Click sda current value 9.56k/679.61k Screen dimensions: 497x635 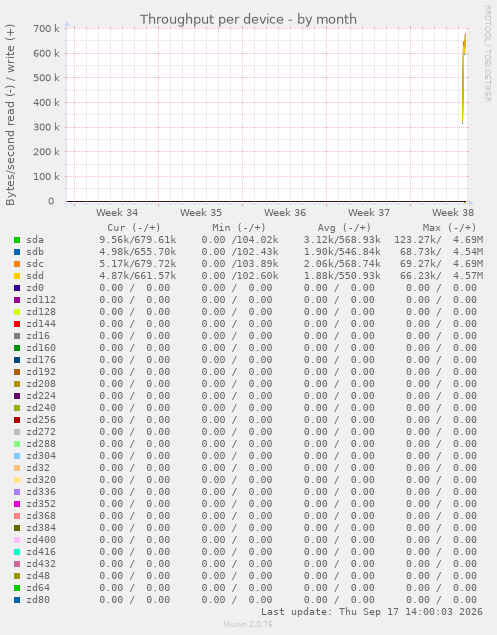click(138, 240)
